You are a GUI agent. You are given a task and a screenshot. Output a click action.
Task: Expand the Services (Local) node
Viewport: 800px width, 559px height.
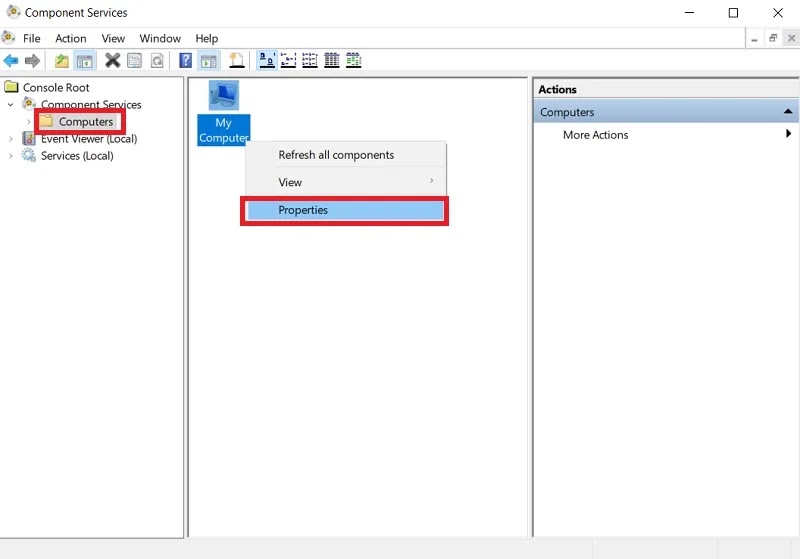11,156
